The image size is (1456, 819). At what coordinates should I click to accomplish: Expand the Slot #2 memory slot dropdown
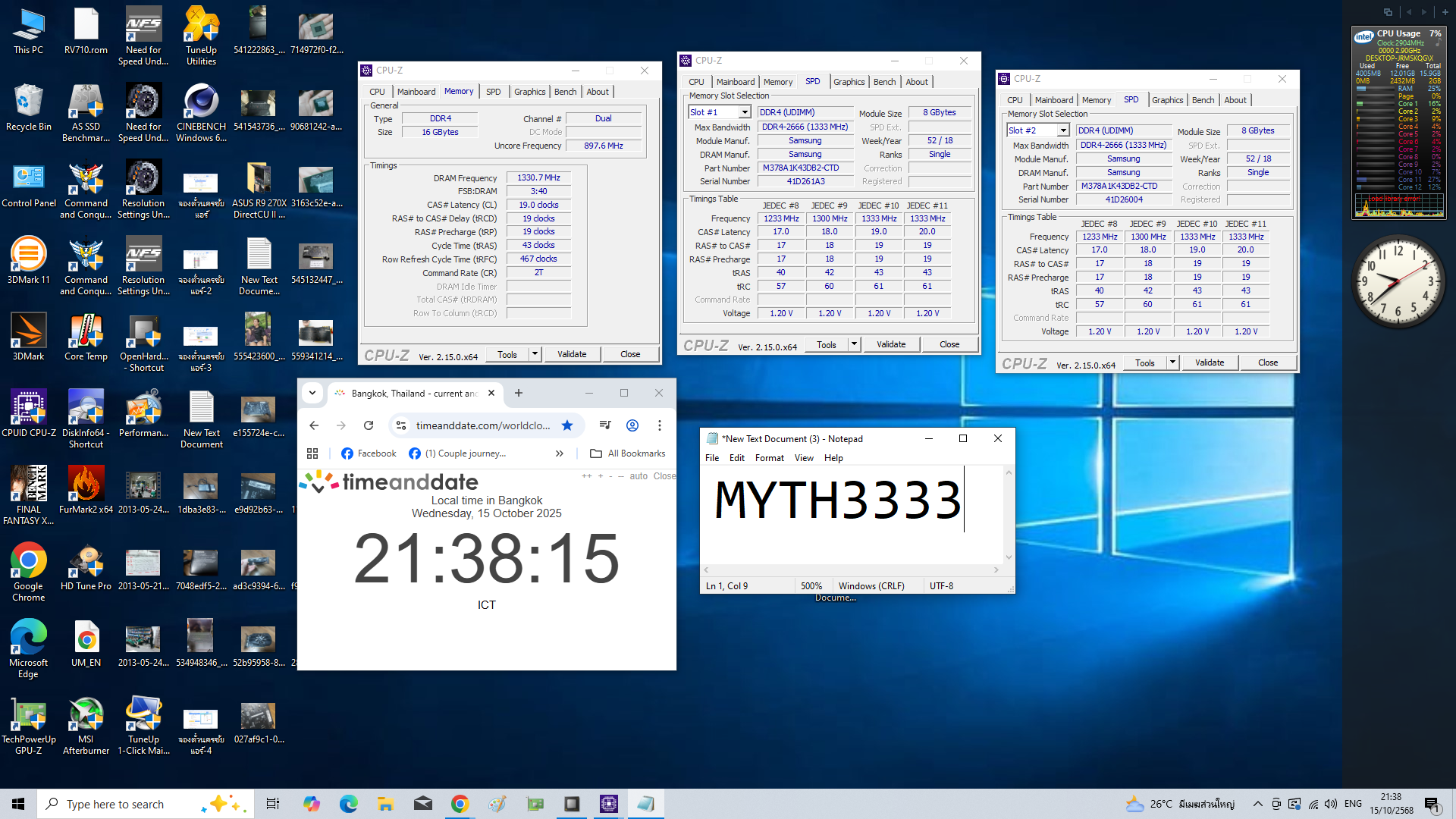point(1063,130)
